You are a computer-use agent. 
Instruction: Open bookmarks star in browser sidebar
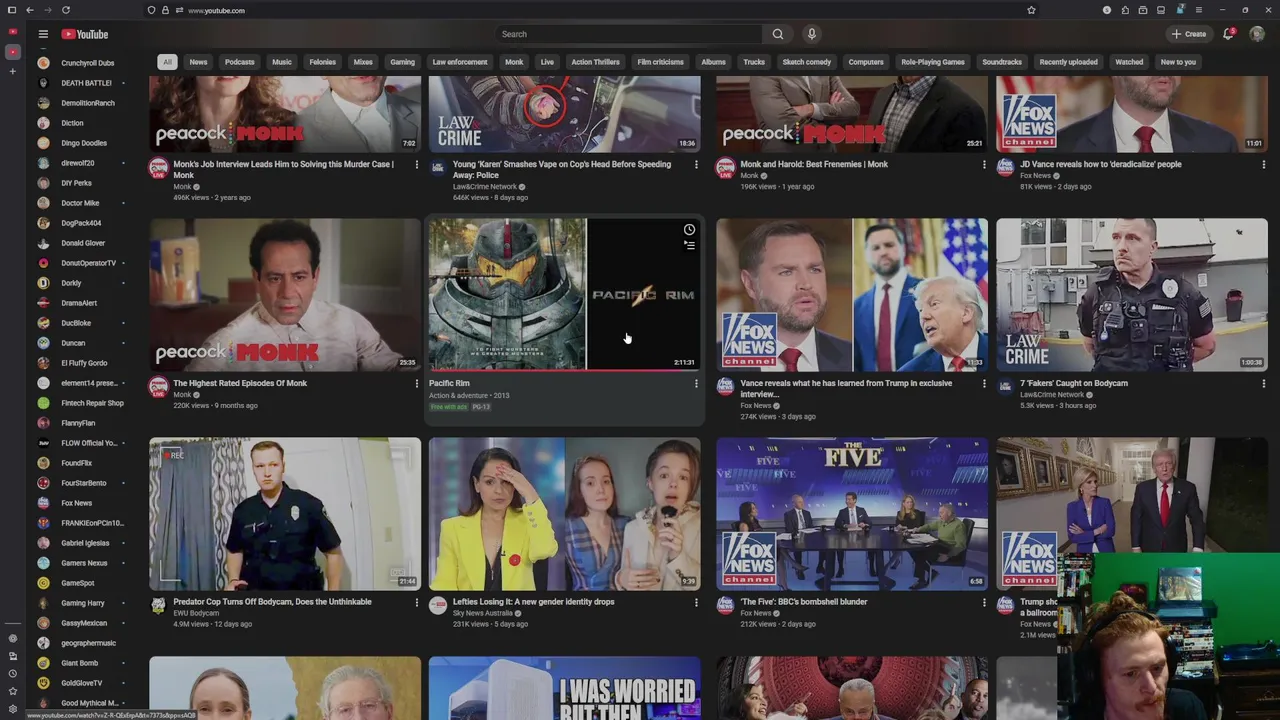click(12, 691)
